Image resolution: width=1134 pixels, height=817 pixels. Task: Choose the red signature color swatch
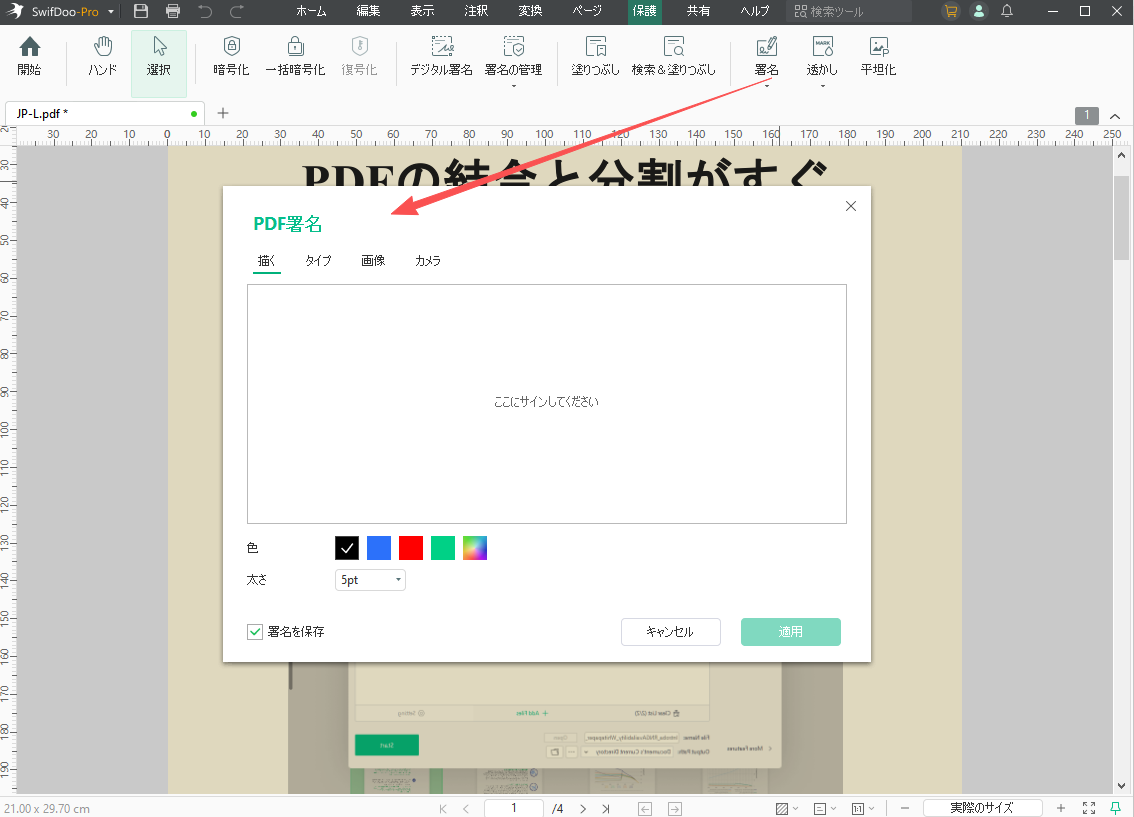(x=411, y=547)
